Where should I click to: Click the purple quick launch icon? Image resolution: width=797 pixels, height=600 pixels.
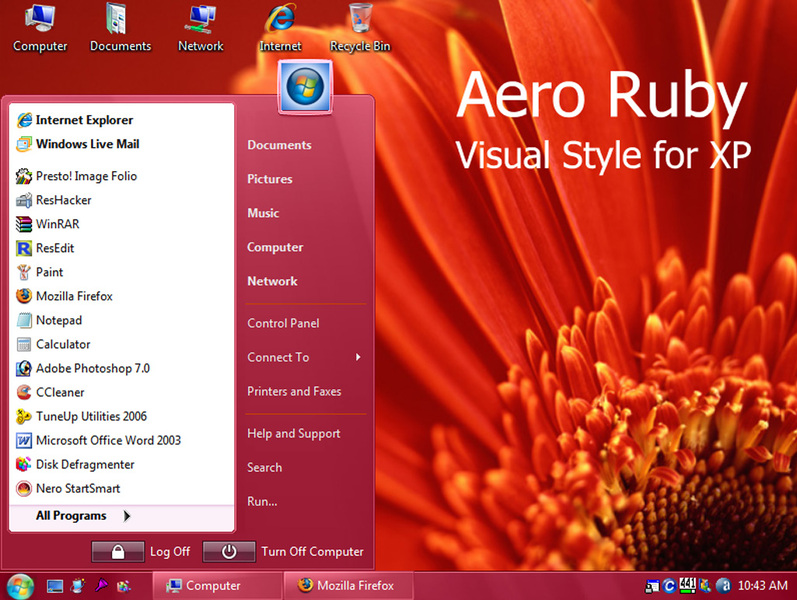pos(101,586)
